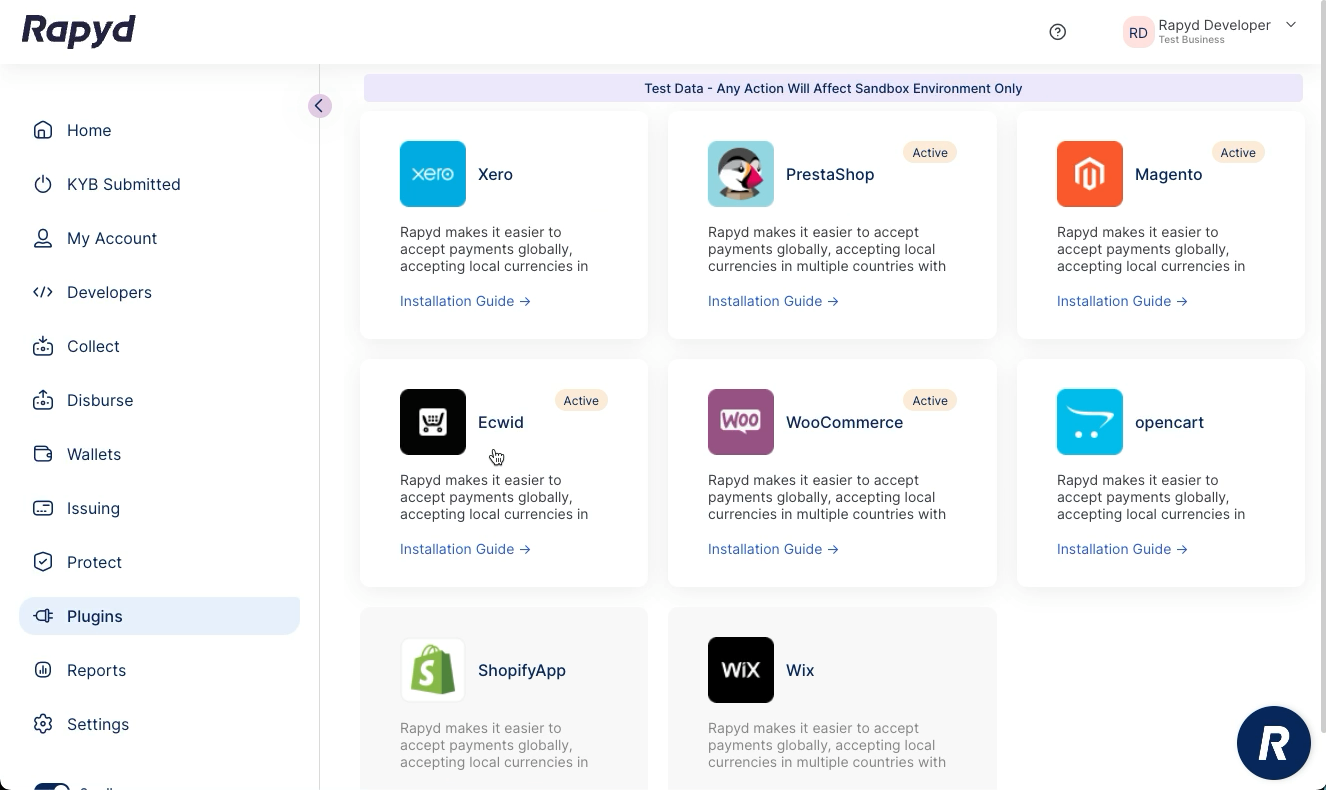Click the Developers code brackets icon

43,292
